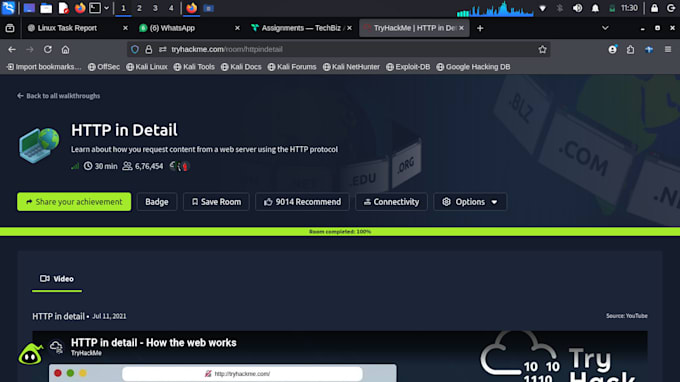Launch the text editor panel icon

63,8
